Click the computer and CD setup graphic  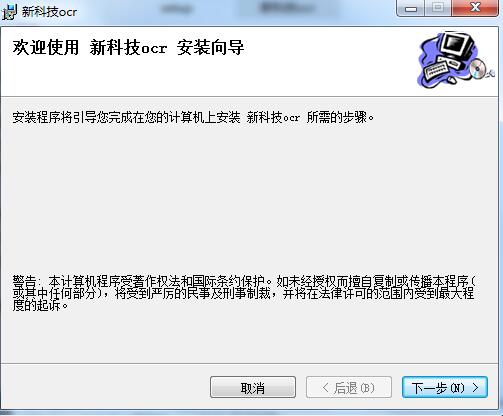click(x=456, y=60)
